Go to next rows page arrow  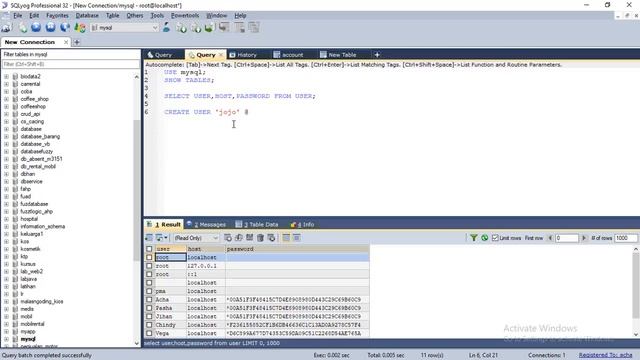tap(584, 238)
